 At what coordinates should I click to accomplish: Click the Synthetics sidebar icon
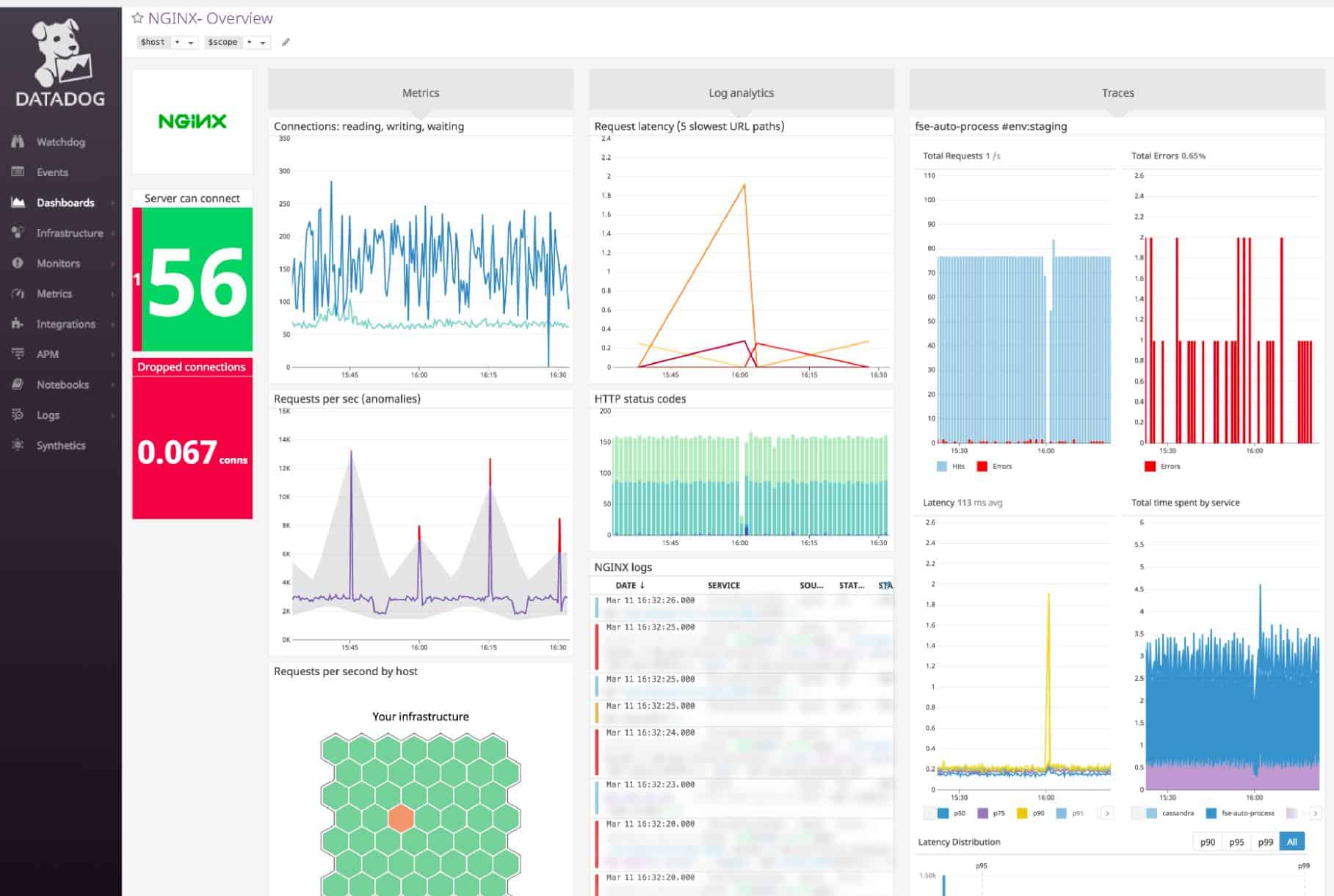[18, 445]
